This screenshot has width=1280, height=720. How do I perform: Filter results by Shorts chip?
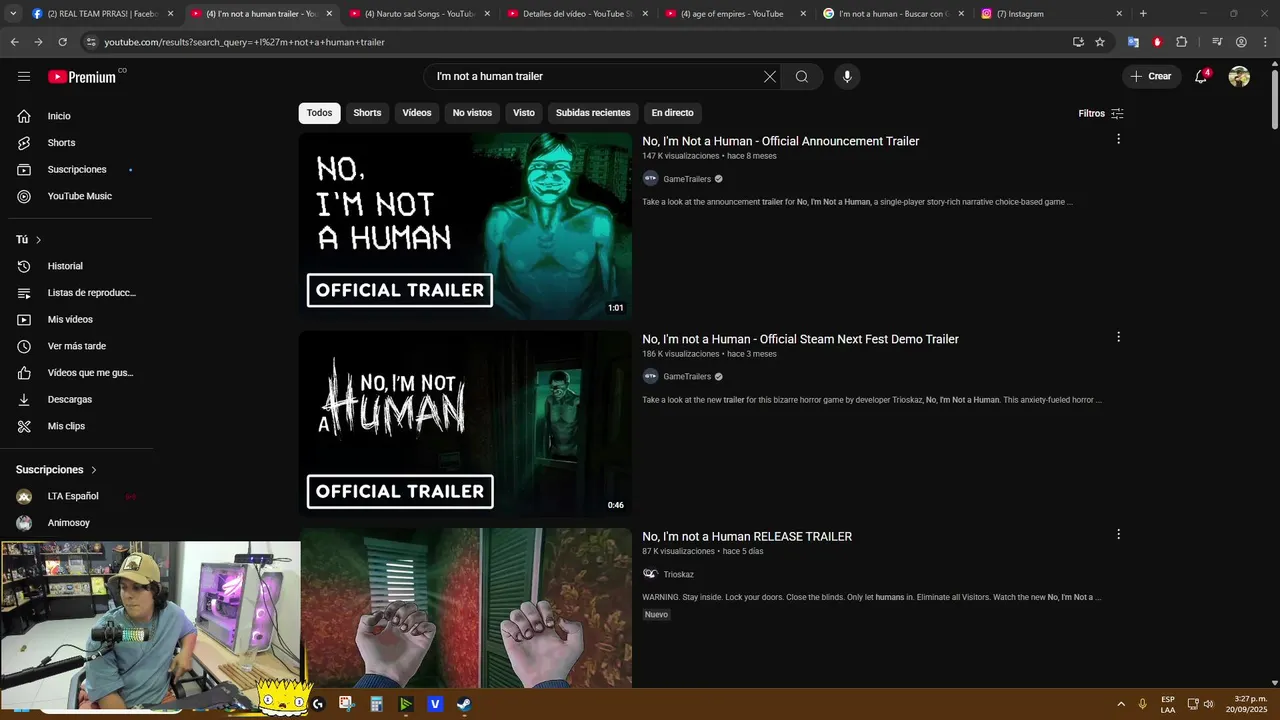[367, 113]
